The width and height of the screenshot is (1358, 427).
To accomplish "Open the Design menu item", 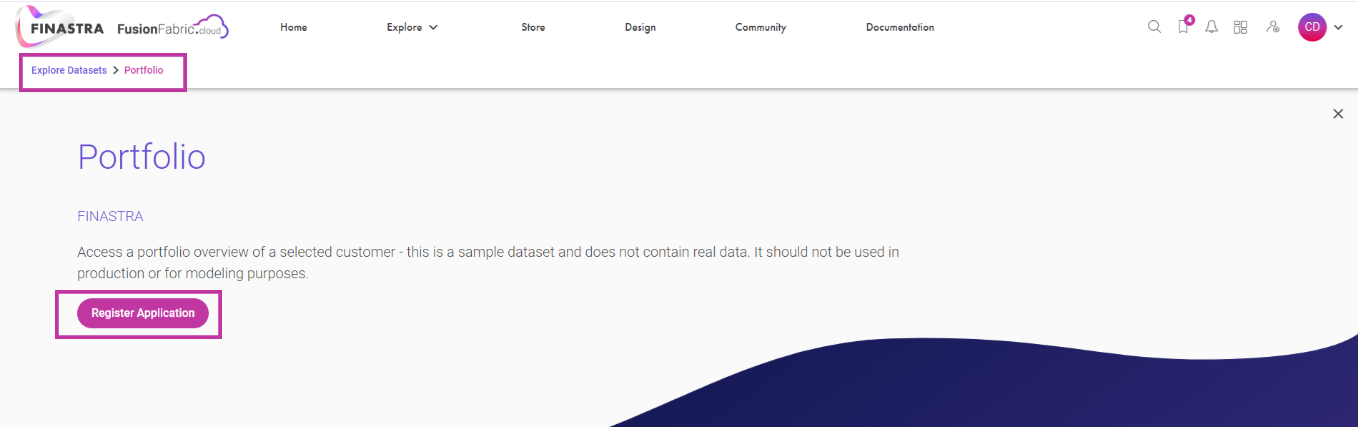I will tap(640, 27).
